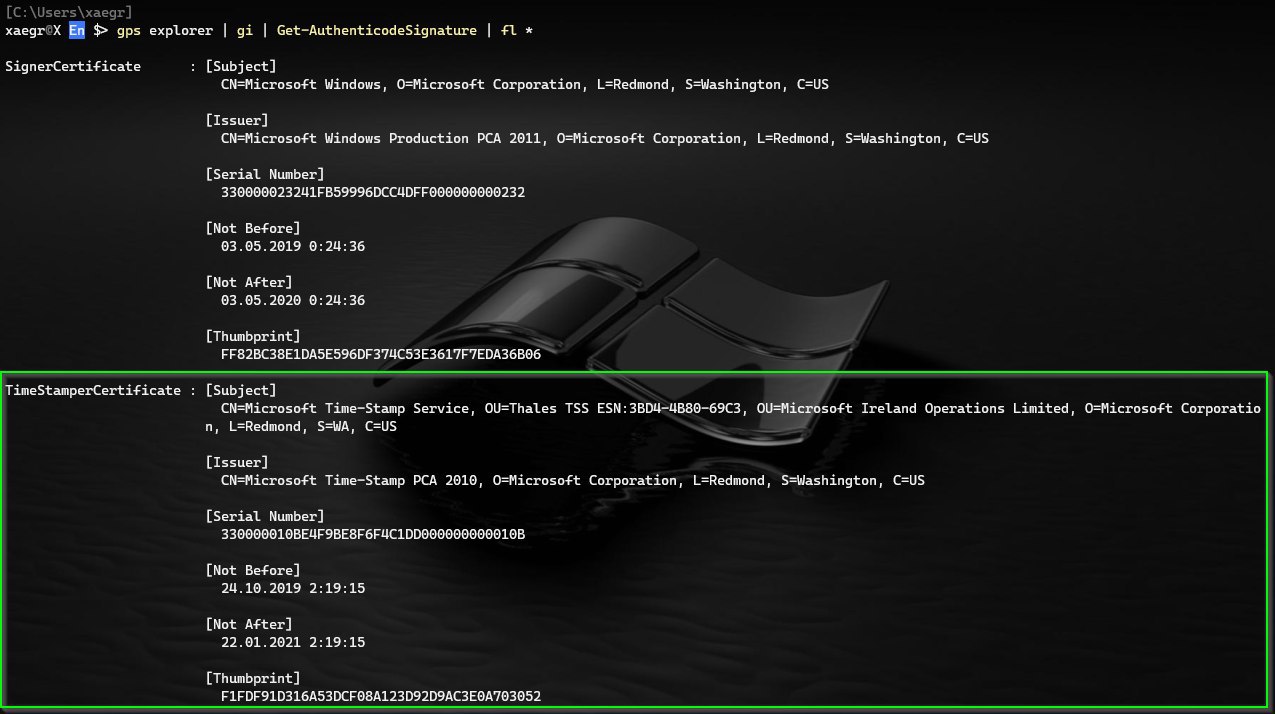
Task: Click the date 22.01.2021 2:19:15
Action: [293, 642]
